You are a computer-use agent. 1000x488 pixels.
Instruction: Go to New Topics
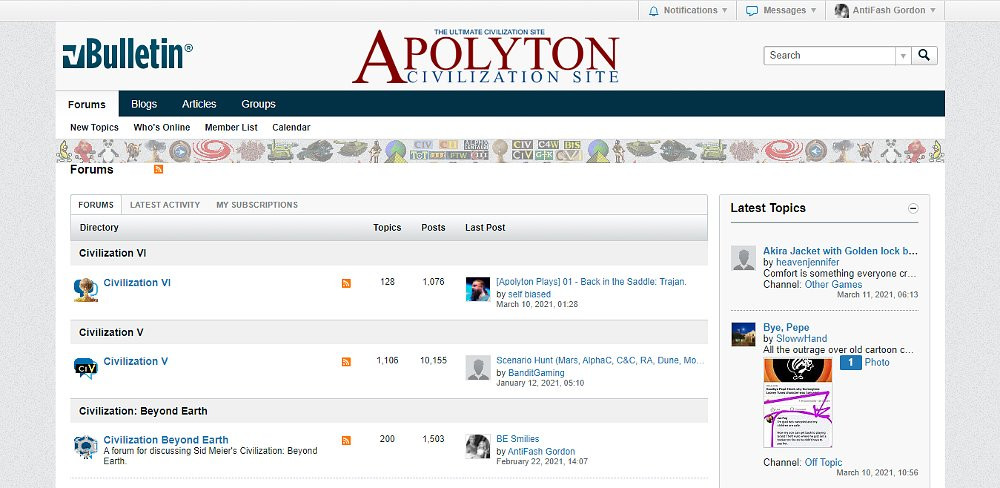pos(94,128)
